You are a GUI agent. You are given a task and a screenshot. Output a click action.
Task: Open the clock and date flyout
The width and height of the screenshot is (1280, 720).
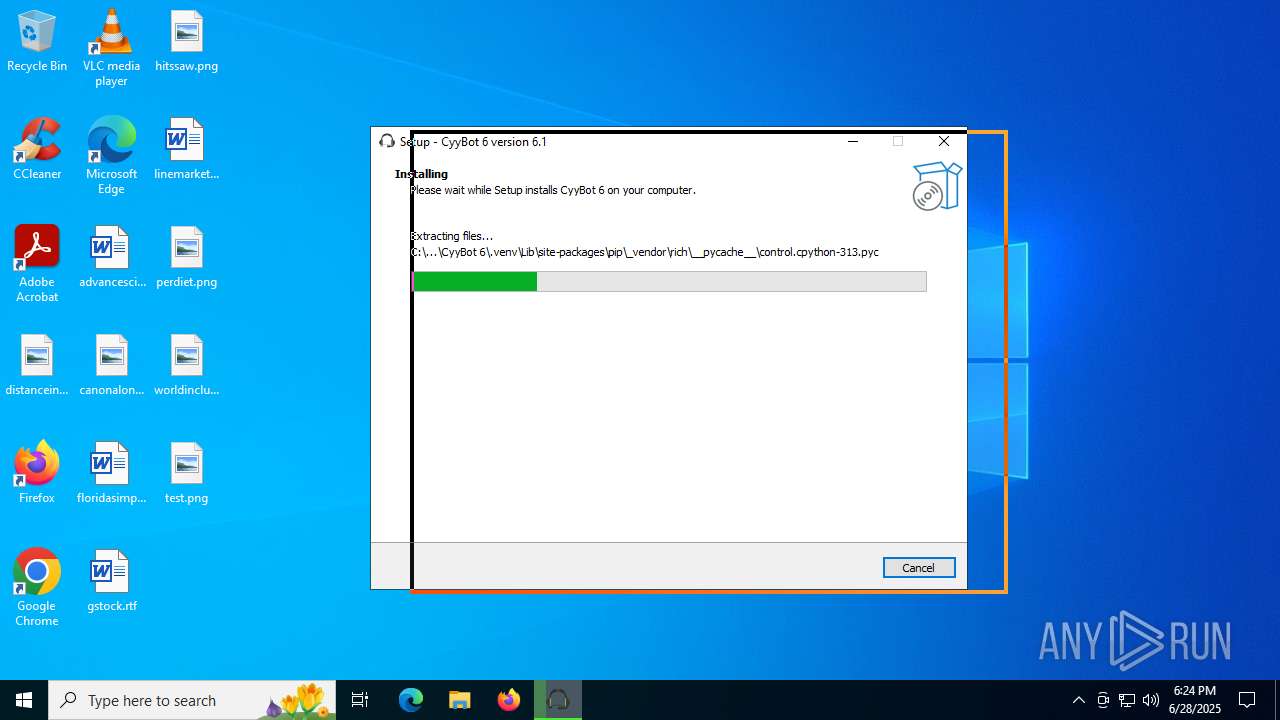coord(1195,700)
